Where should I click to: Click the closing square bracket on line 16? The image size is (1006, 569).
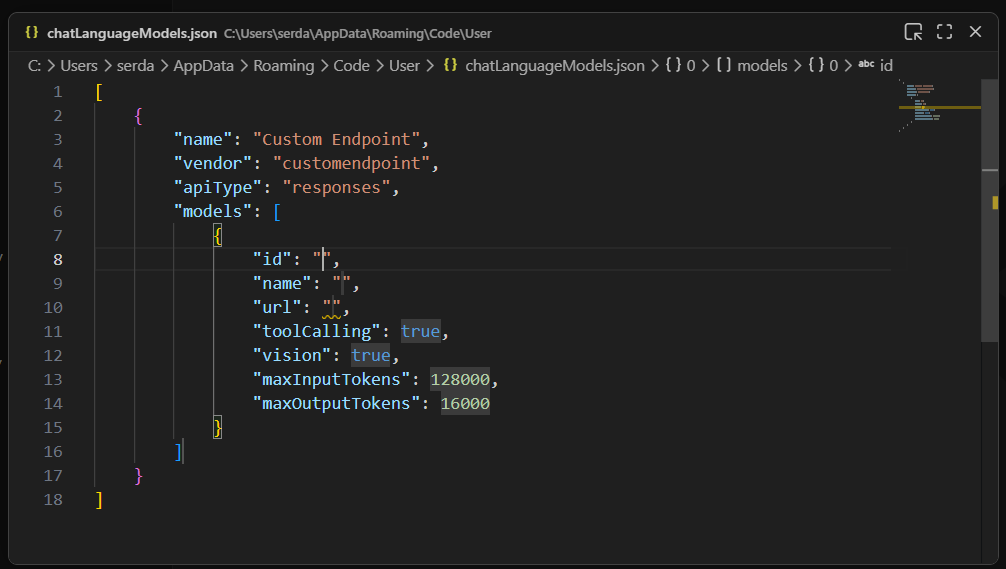tap(178, 452)
